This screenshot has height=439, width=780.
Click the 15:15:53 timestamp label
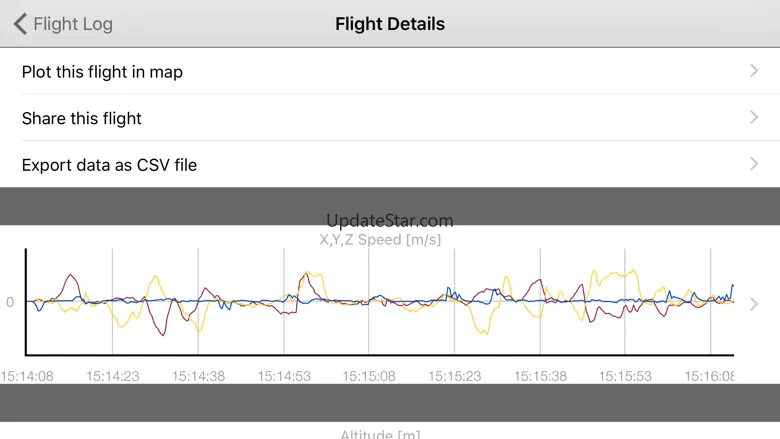(x=626, y=377)
